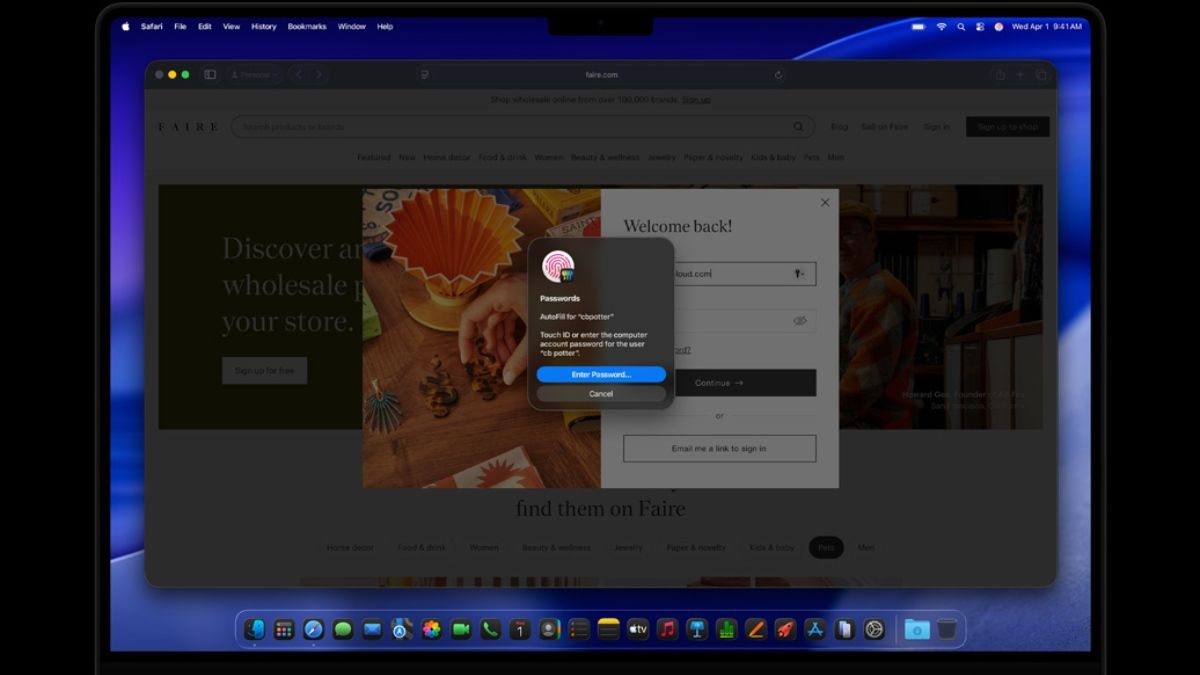1200x675 pixels.
Task: Show the Safari tab overview
Action: click(1041, 75)
